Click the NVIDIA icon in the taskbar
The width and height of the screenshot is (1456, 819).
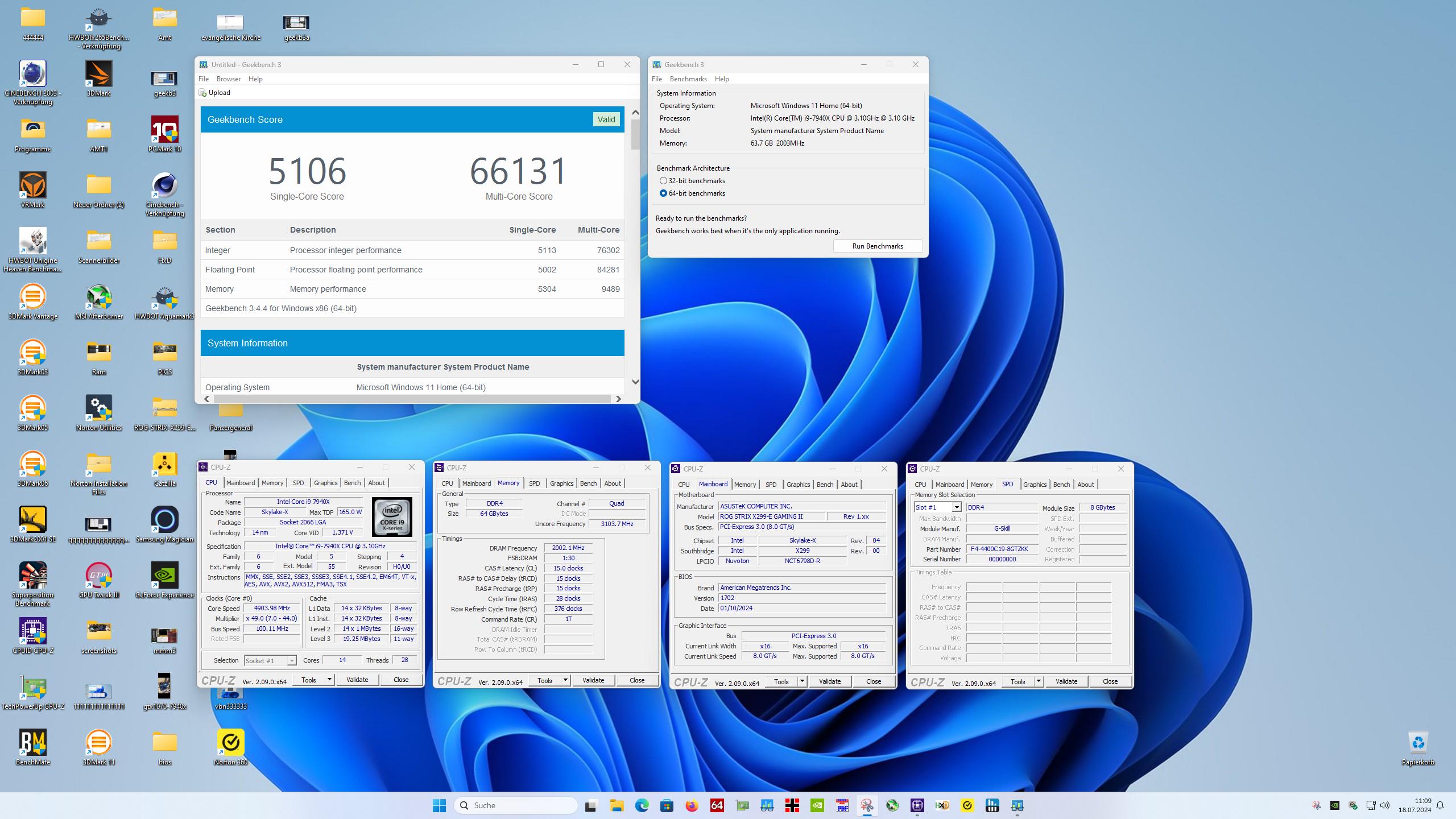[817, 805]
